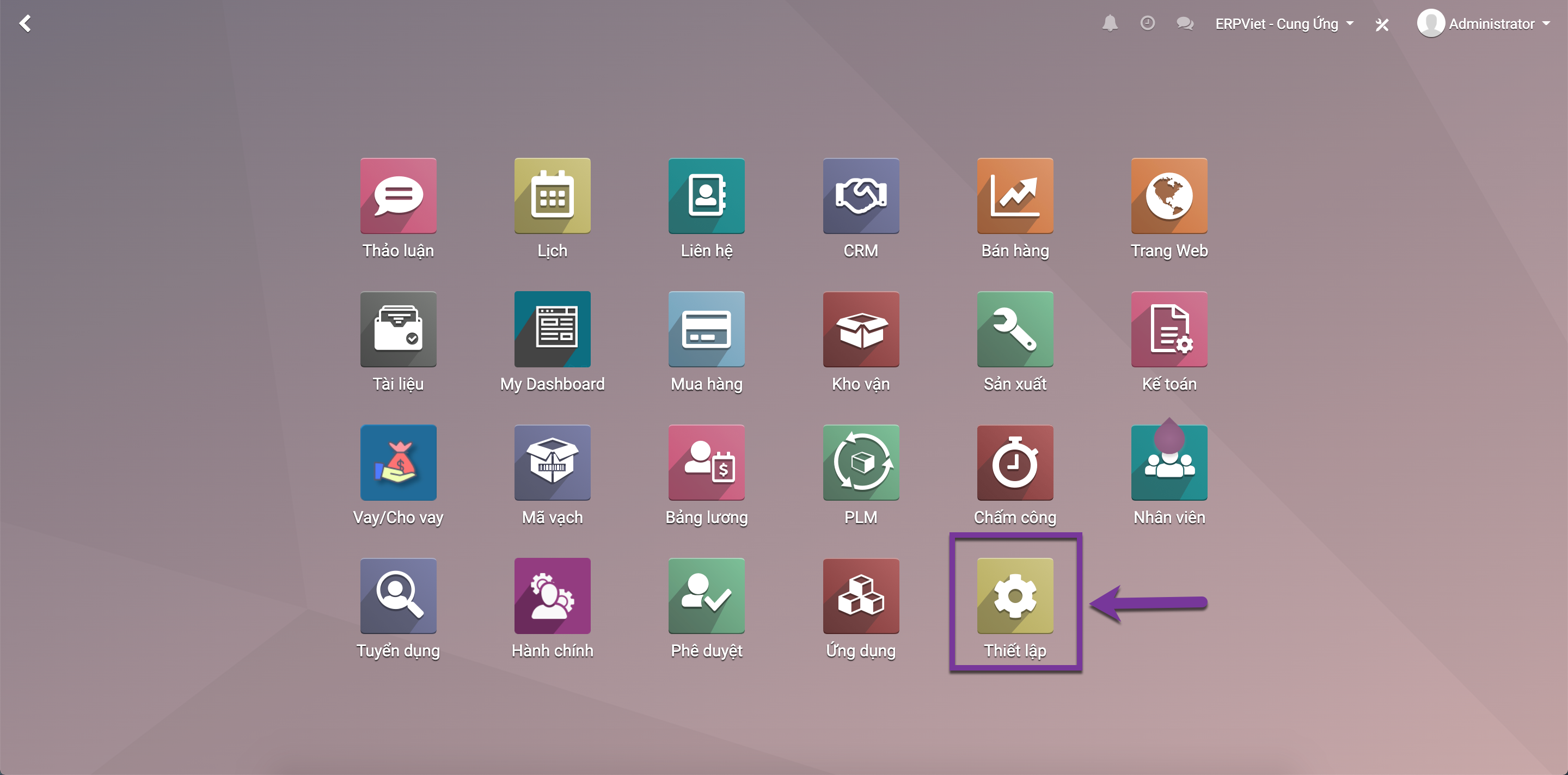Open the Ứng dụng apps module
The width and height of the screenshot is (1568, 775).
(x=861, y=595)
